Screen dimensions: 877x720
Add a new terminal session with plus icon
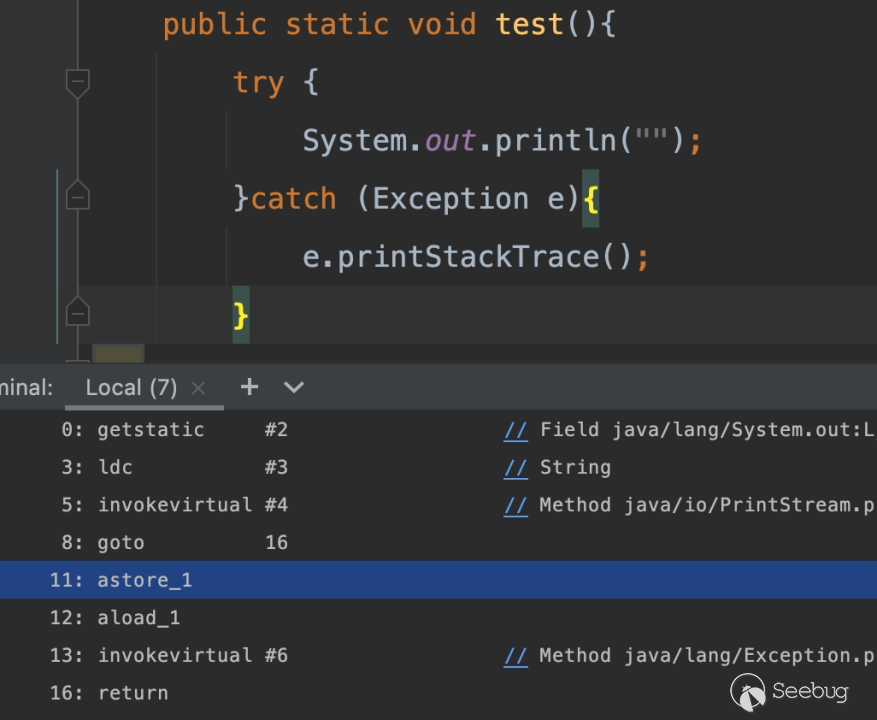pyautogui.click(x=249, y=387)
